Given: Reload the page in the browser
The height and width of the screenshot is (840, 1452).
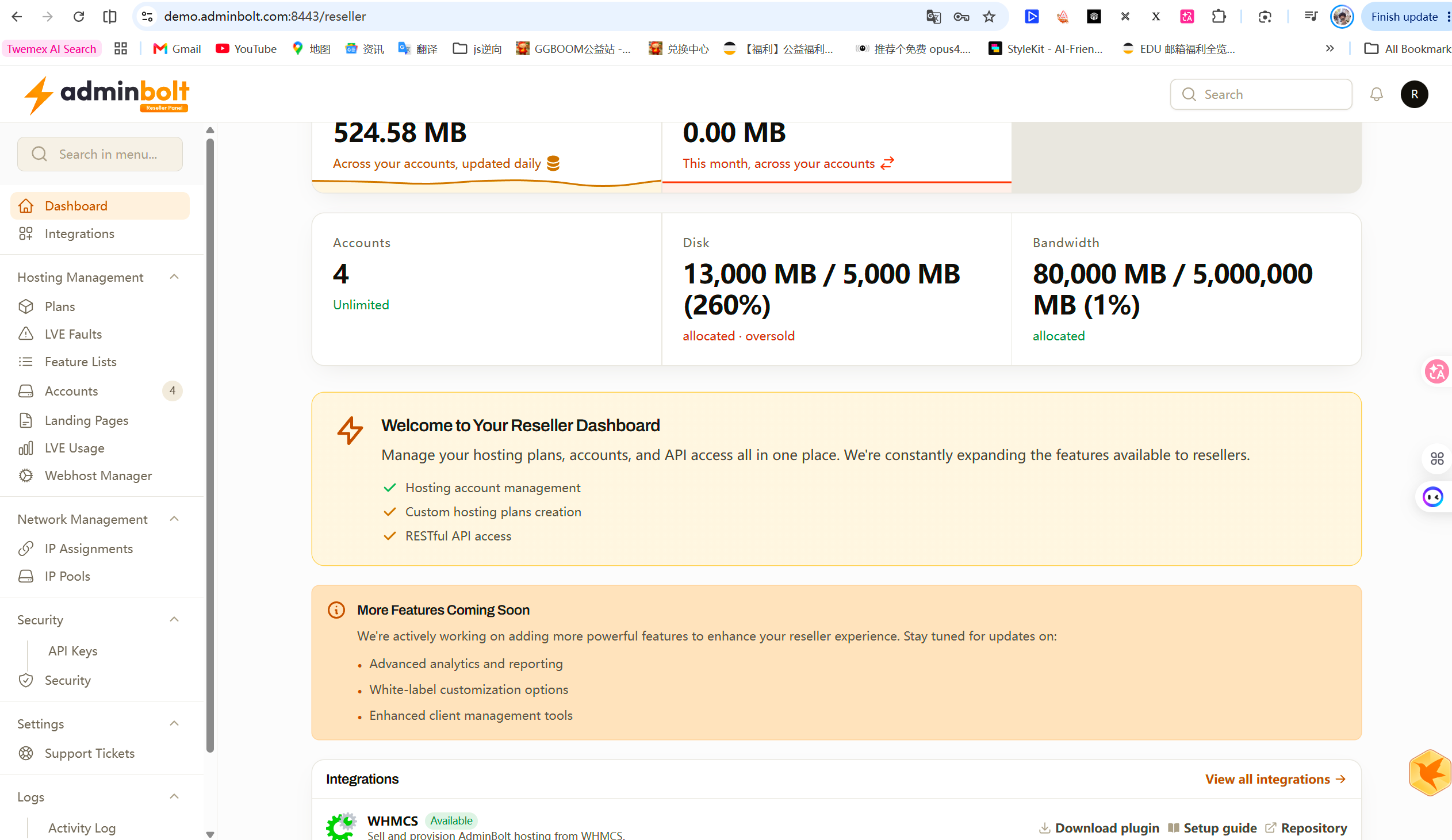Looking at the screenshot, I should pos(79,17).
